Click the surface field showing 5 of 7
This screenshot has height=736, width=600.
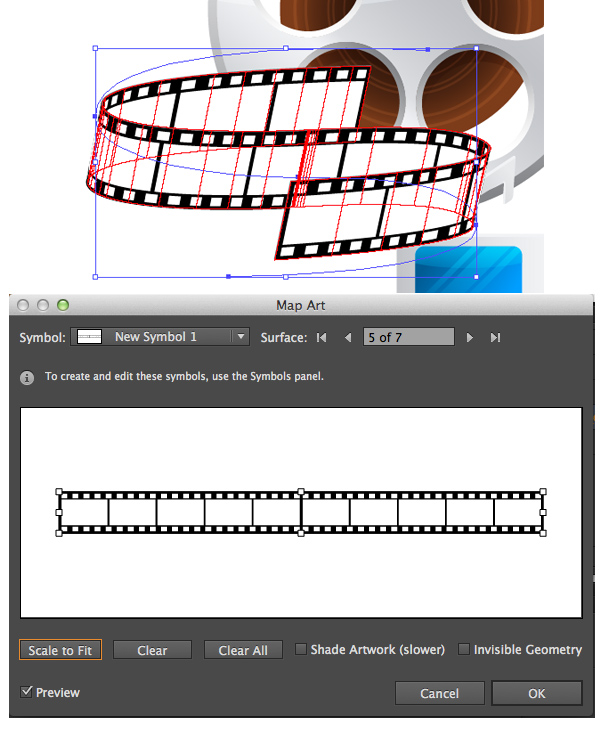408,337
